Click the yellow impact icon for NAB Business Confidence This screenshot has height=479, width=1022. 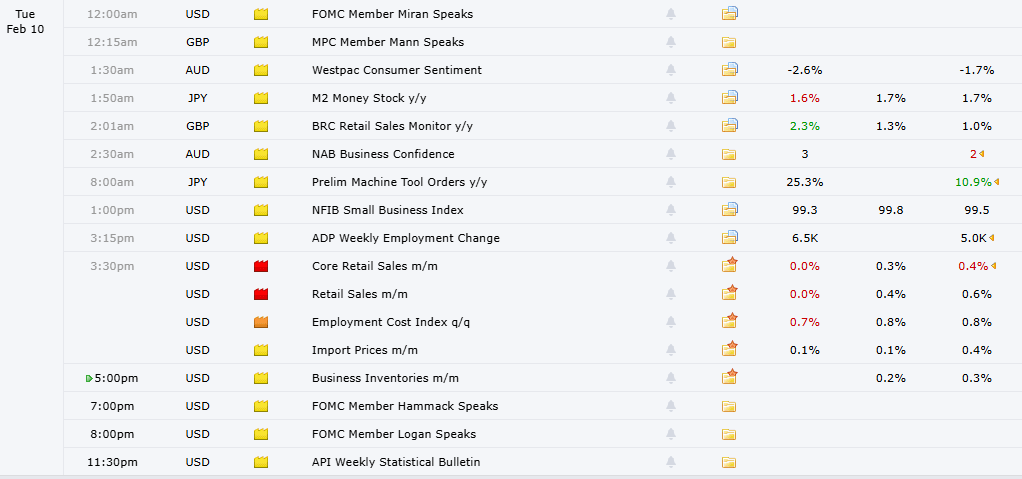click(x=262, y=154)
